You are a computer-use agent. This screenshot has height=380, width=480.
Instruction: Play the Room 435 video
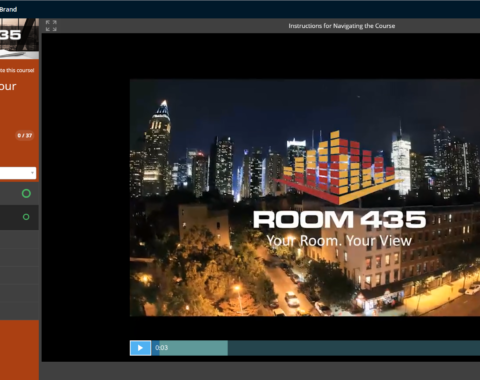tap(140, 348)
